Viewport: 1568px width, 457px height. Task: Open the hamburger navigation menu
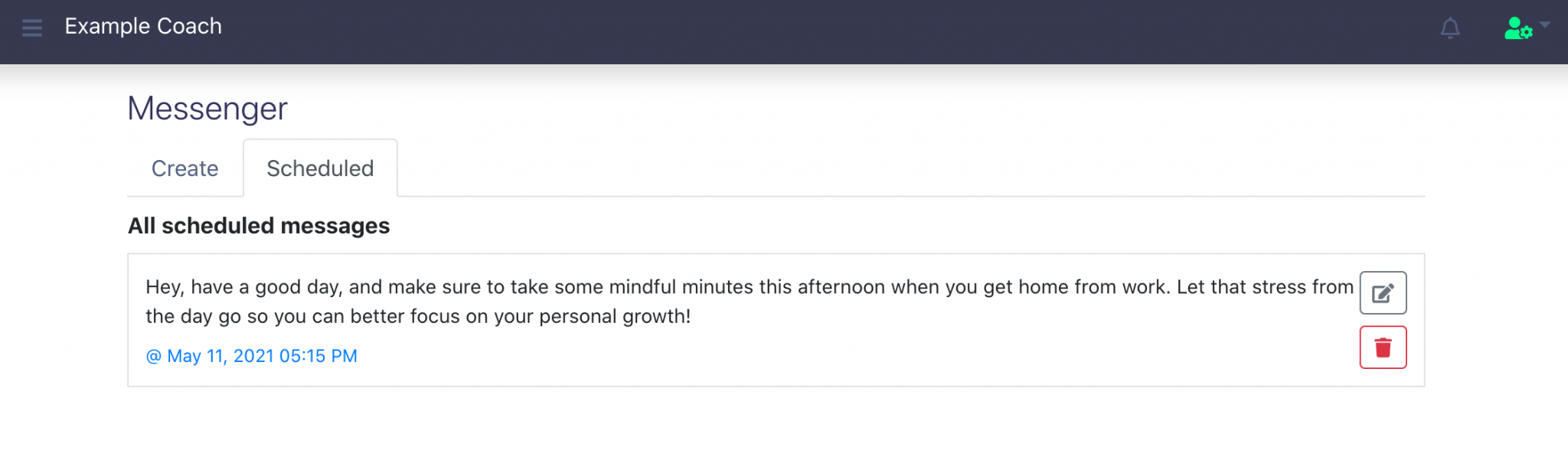coord(31,28)
